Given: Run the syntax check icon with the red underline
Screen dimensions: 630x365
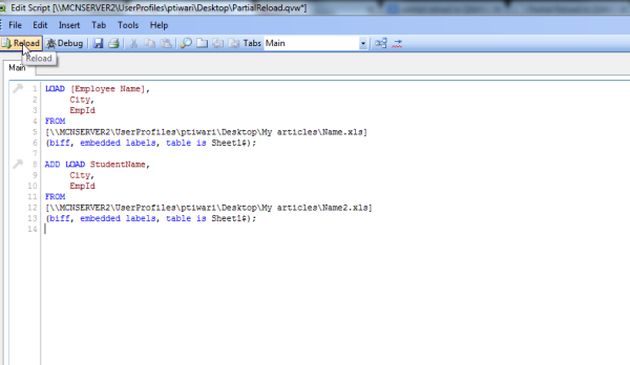Looking at the screenshot, I should tap(397, 43).
